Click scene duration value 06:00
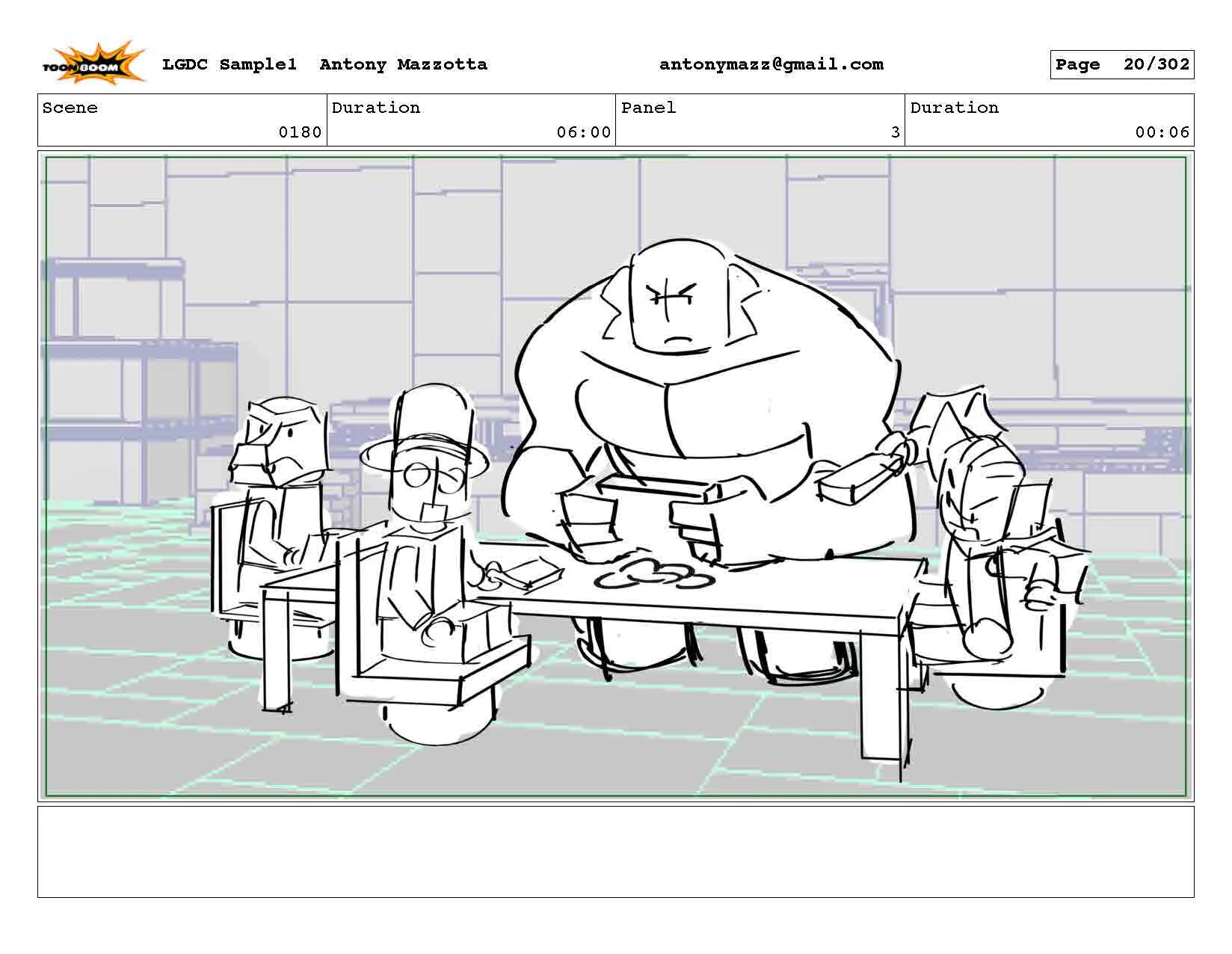1232x954 pixels. click(583, 132)
